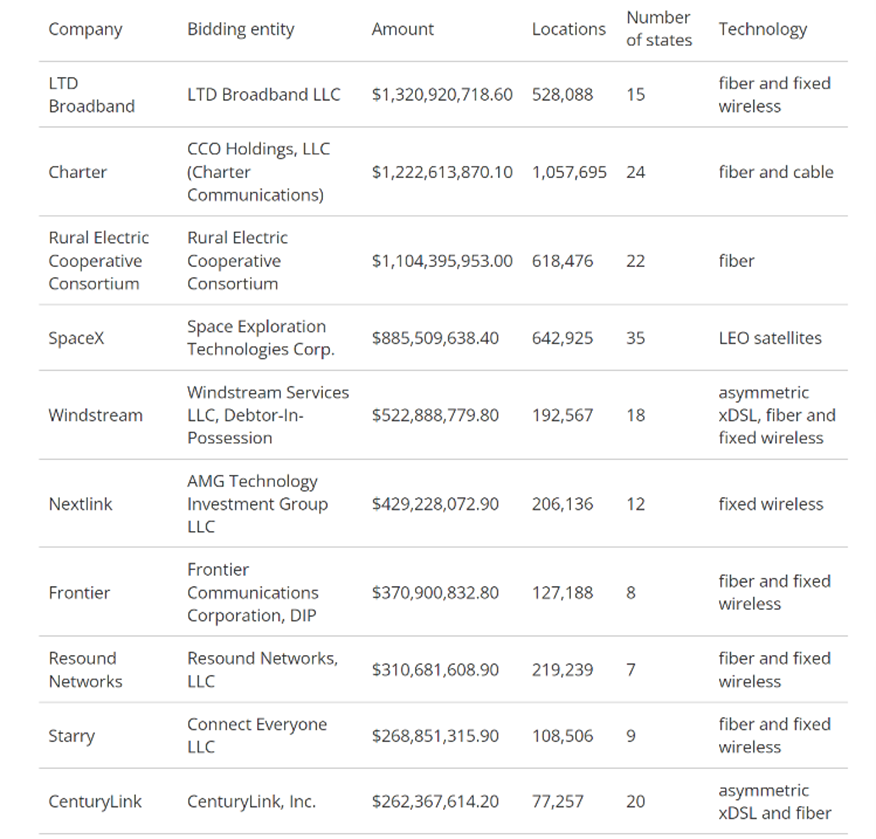Click the Starry company name
This screenshot has width=876, height=839.
click(x=71, y=736)
